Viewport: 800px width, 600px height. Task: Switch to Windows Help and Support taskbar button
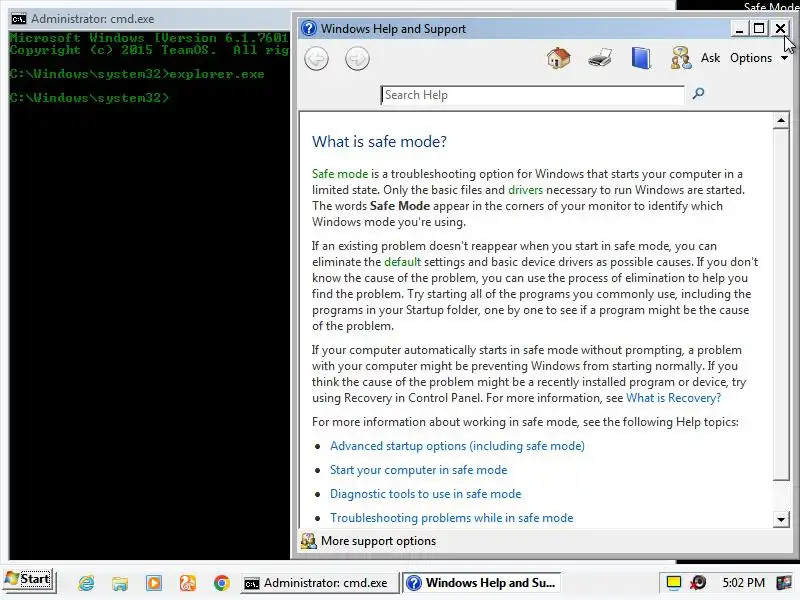(482, 583)
